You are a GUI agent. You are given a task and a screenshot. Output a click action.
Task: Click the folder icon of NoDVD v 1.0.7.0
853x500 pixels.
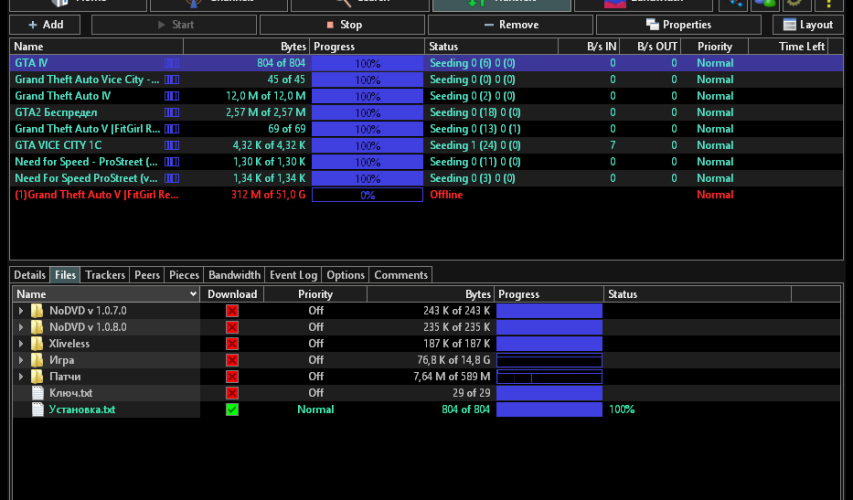pyautogui.click(x=37, y=311)
